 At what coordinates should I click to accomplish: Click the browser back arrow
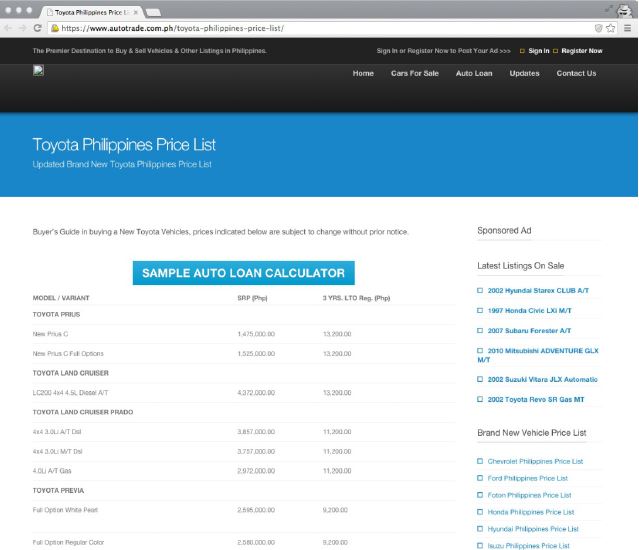(8, 28)
